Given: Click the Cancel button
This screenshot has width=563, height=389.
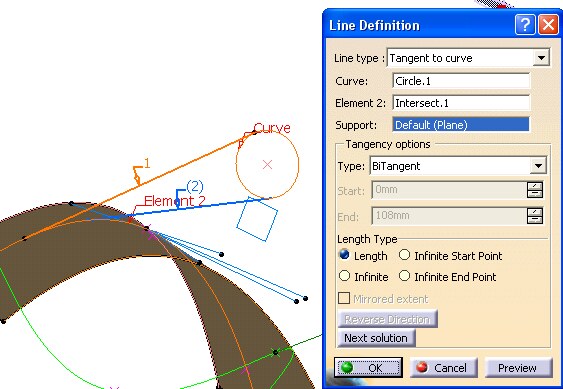Looking at the screenshot, I should click(x=443, y=367).
